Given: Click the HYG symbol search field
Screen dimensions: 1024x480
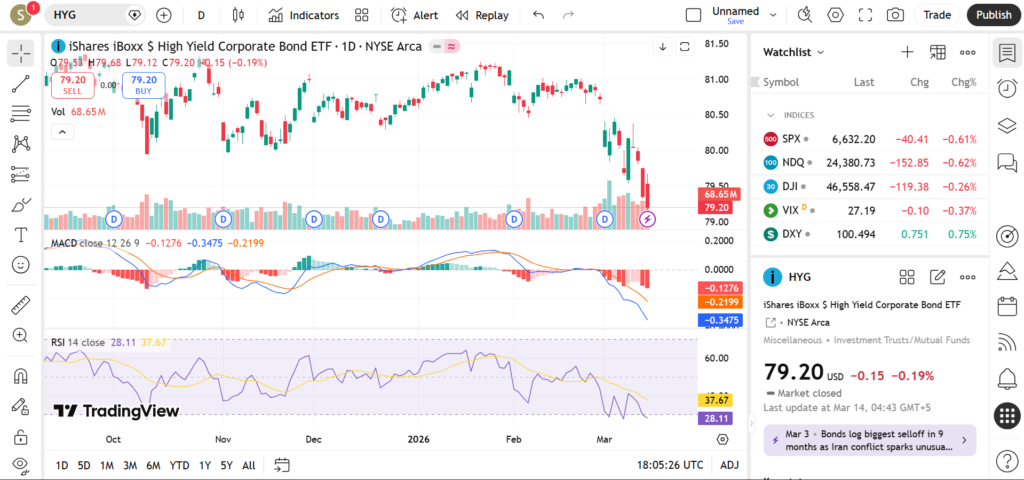Looking at the screenshot, I should [88, 15].
